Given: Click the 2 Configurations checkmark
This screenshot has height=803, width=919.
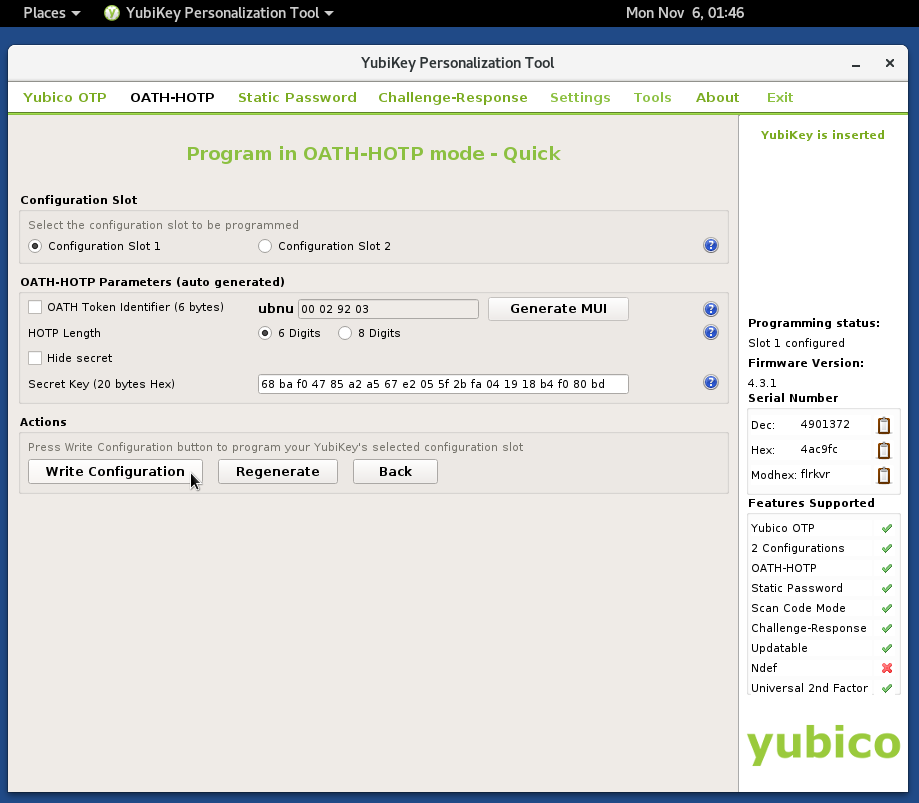Looking at the screenshot, I should coord(887,549).
